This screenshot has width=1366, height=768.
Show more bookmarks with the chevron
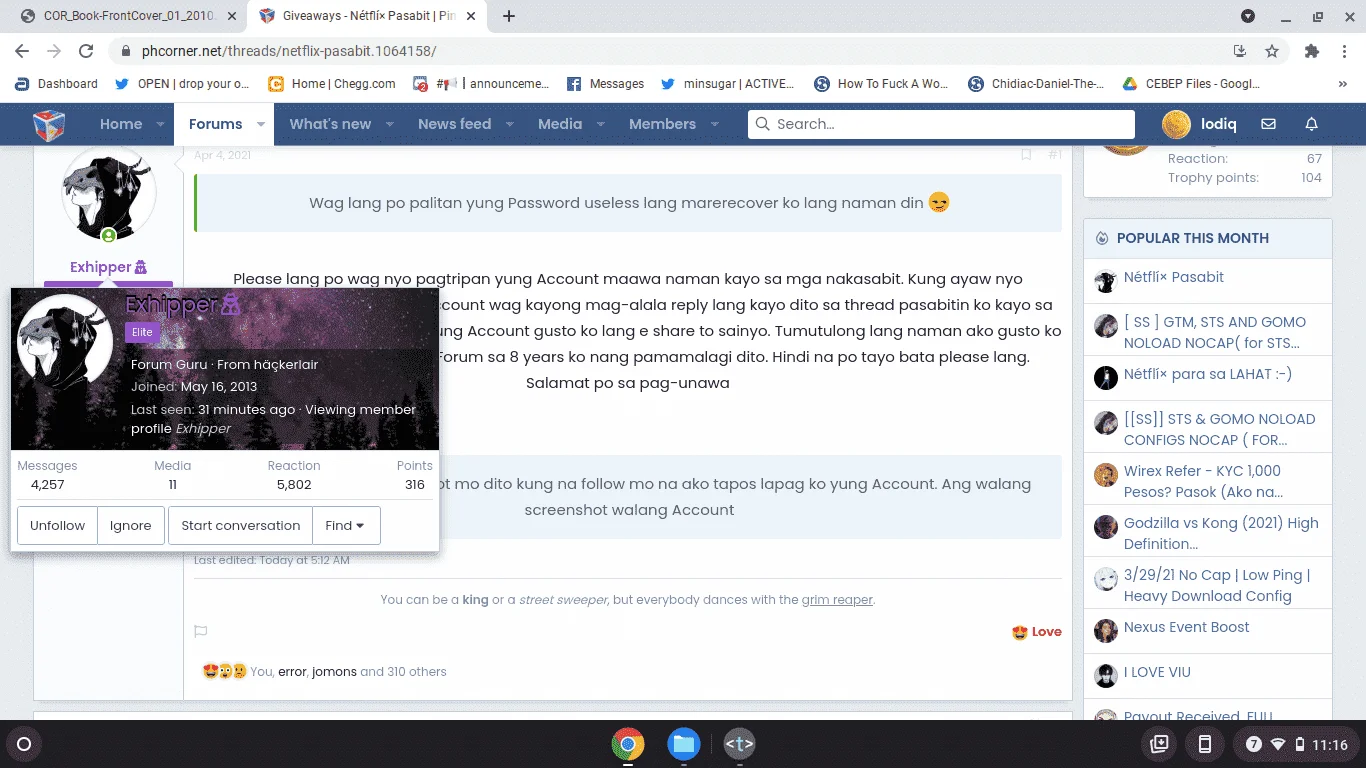pyautogui.click(x=1342, y=84)
